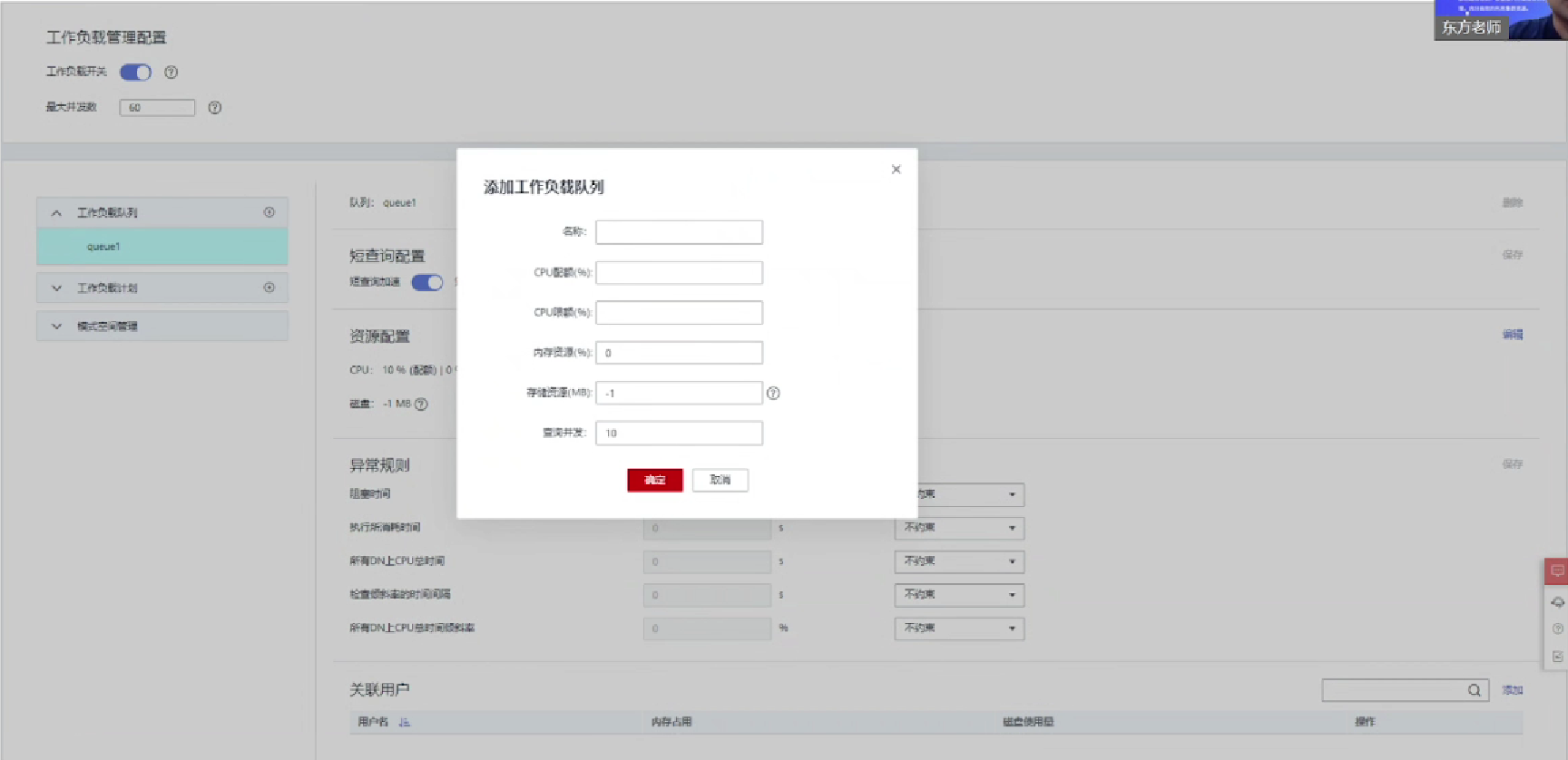This screenshot has width=1568, height=760.
Task: Click 保存 link in 短查询配置 section
Action: [1513, 255]
